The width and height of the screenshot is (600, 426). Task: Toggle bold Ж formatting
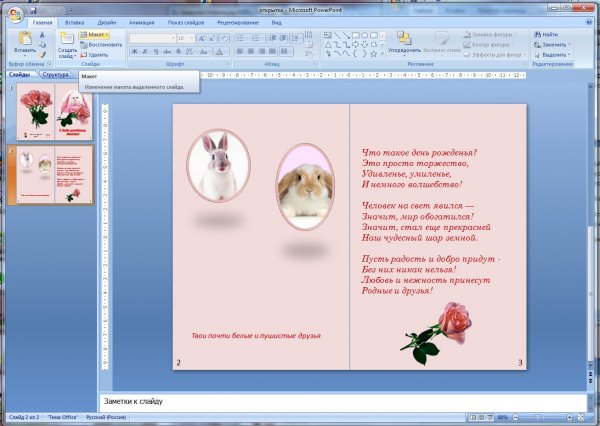pos(133,51)
